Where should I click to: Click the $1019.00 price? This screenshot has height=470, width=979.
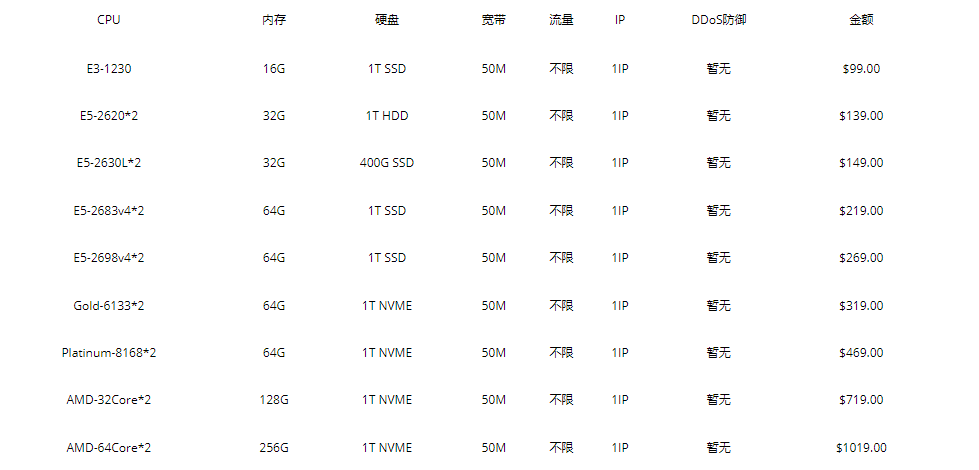click(861, 447)
